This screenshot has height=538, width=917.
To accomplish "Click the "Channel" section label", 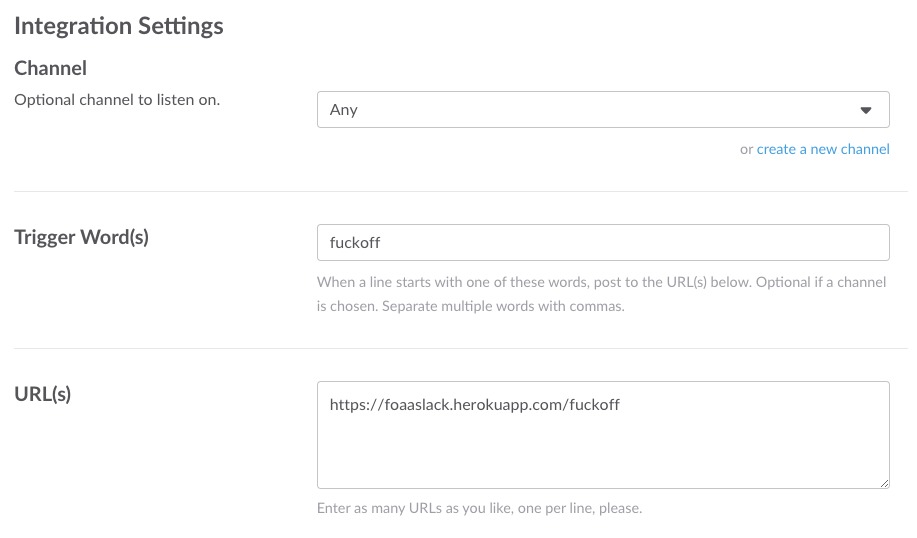I will 51,68.
